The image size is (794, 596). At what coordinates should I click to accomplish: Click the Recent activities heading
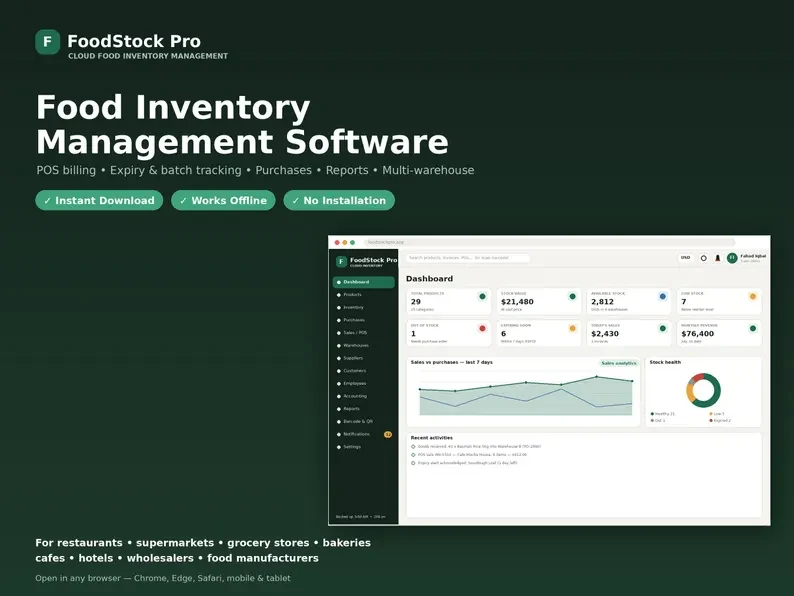431,438
